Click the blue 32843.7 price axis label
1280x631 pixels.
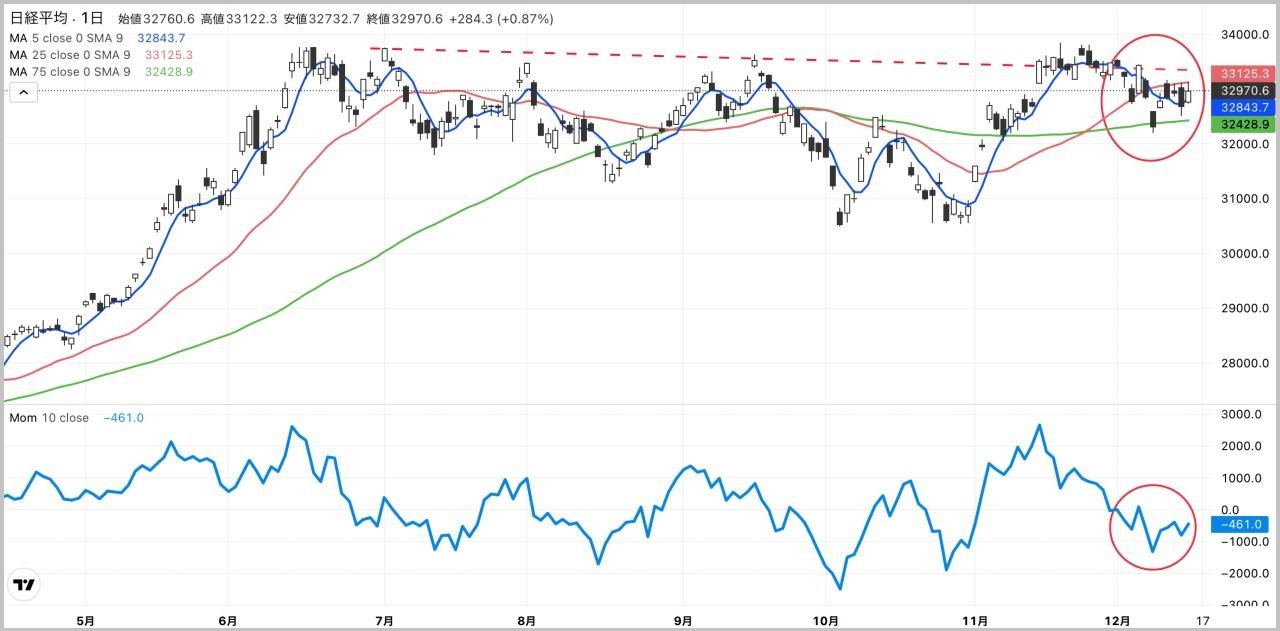tap(1239, 108)
